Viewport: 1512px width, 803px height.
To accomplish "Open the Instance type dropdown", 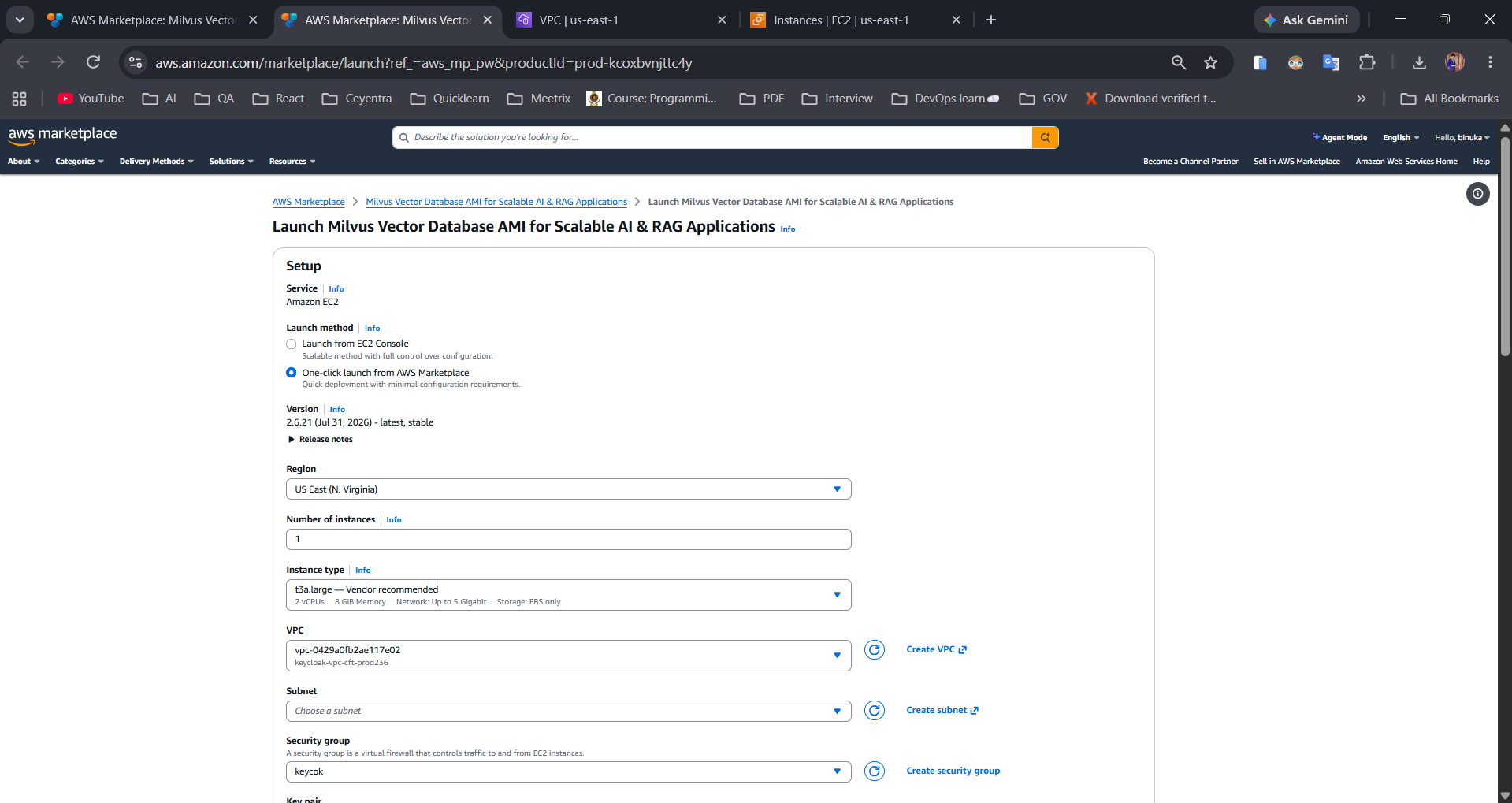I will (568, 595).
